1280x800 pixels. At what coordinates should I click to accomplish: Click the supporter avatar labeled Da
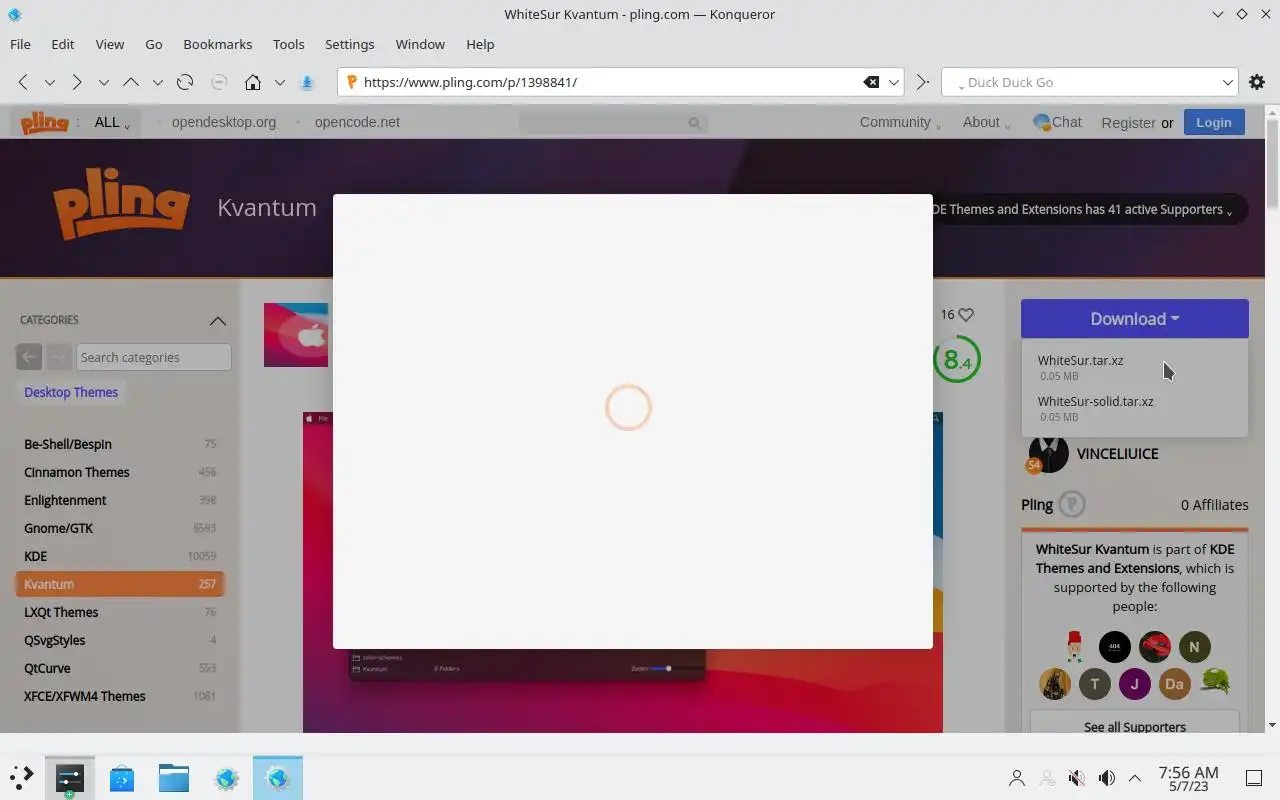[x=1174, y=684]
